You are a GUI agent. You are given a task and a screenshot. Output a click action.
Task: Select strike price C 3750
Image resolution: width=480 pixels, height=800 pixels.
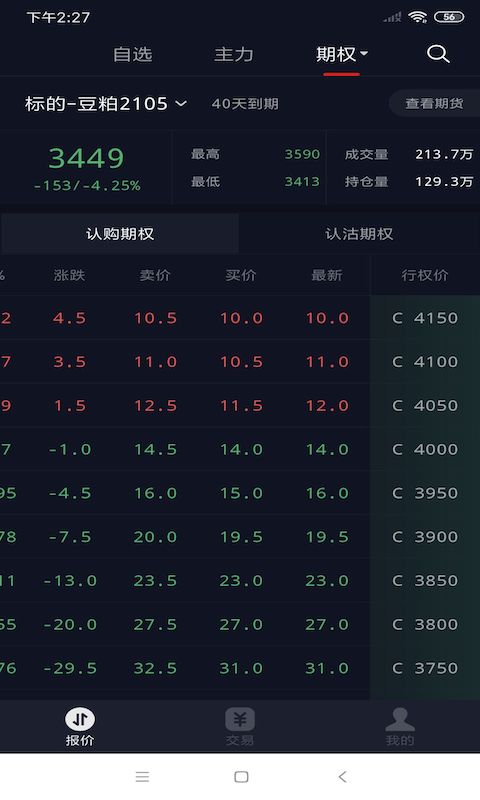(425, 668)
